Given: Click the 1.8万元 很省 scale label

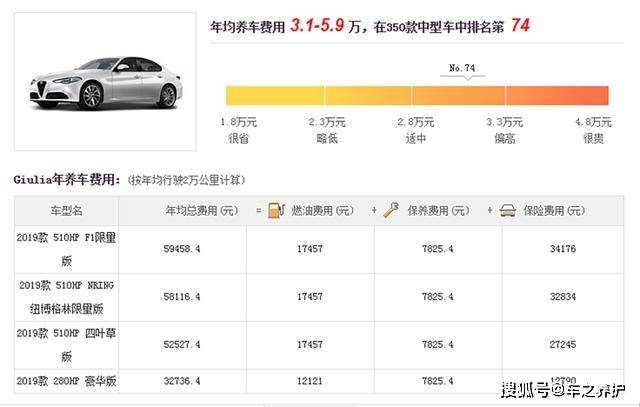Looking at the screenshot, I should click(239, 130).
